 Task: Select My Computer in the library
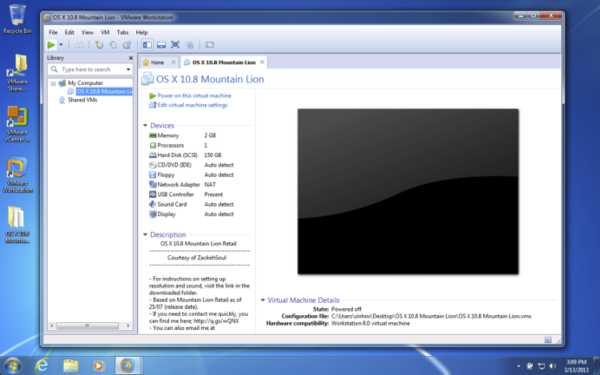pos(85,83)
